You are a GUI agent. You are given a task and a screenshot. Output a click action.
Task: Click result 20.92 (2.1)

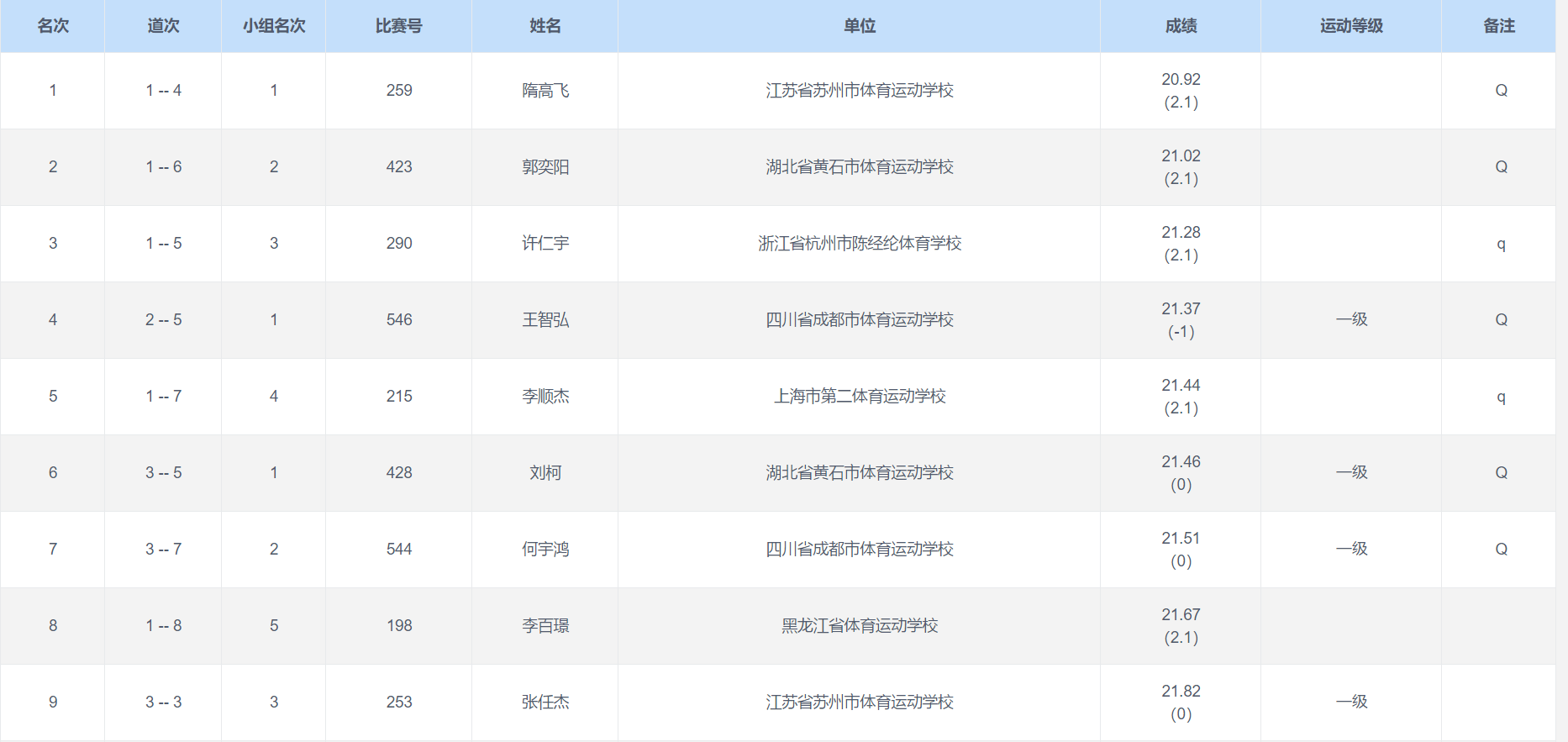[x=1181, y=91]
